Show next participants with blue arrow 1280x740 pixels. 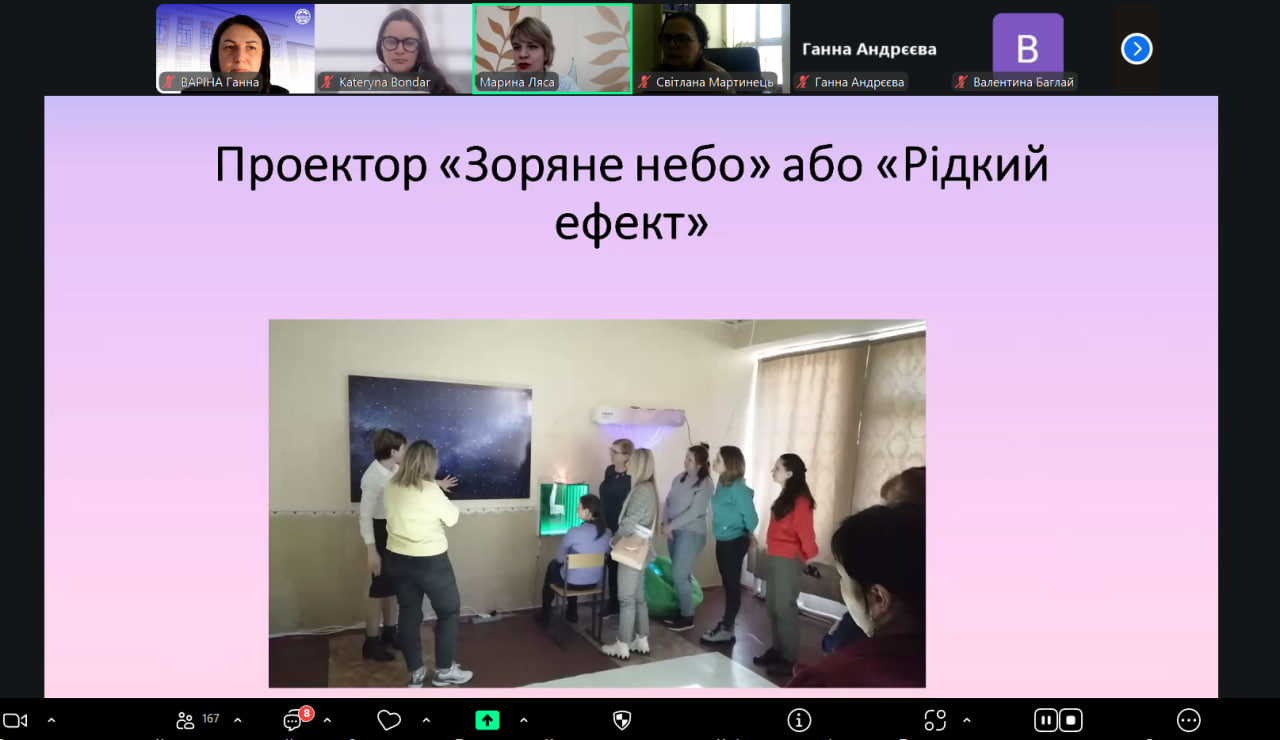[x=1137, y=49]
